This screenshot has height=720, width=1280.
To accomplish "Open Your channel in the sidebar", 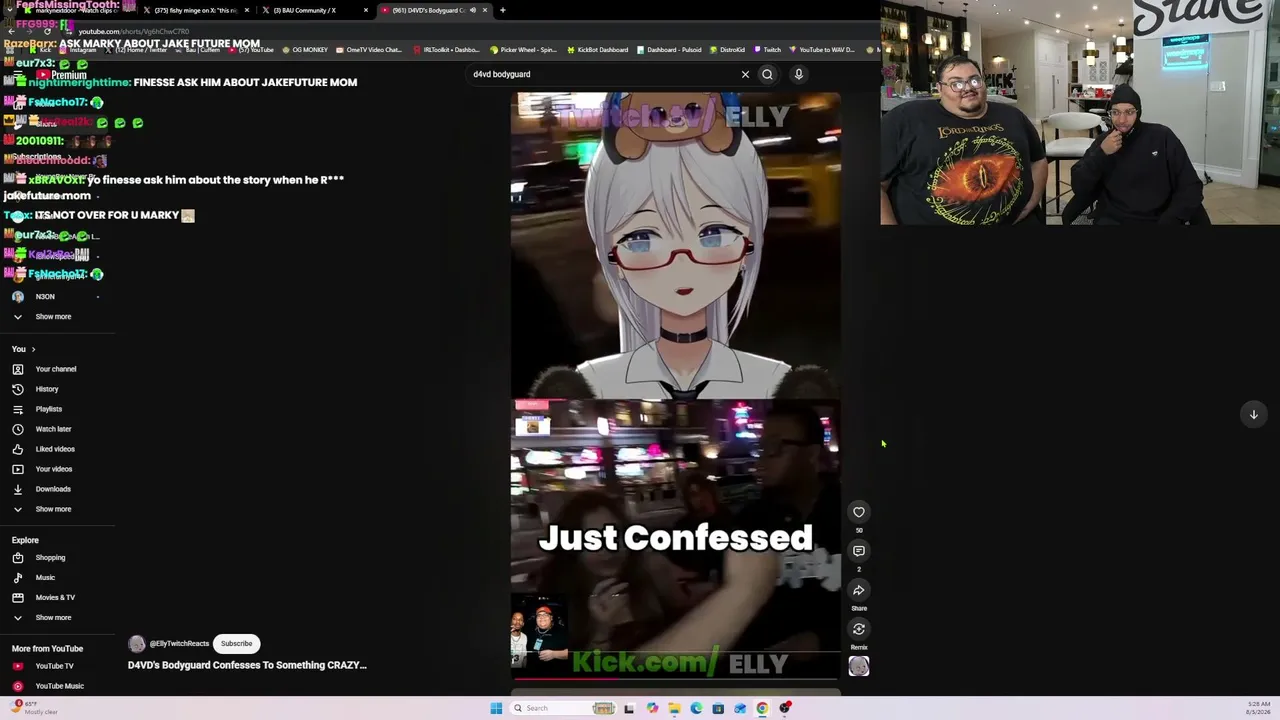I will [56, 369].
